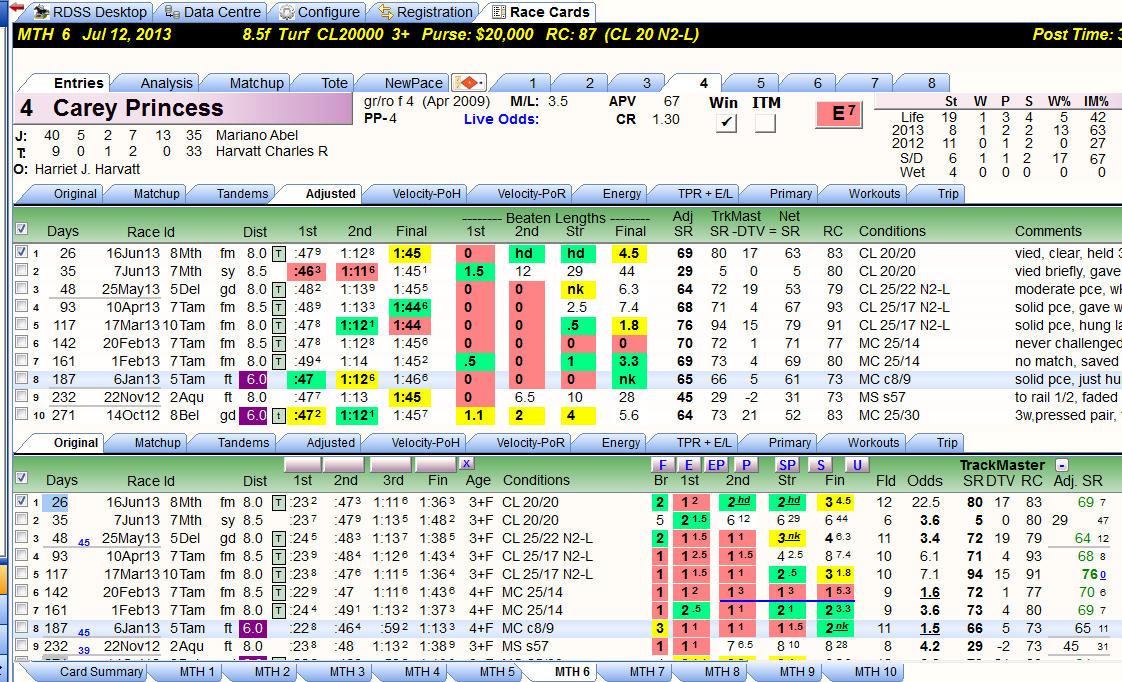Collapse the TrackMaster columns with minus button

tap(1062, 465)
